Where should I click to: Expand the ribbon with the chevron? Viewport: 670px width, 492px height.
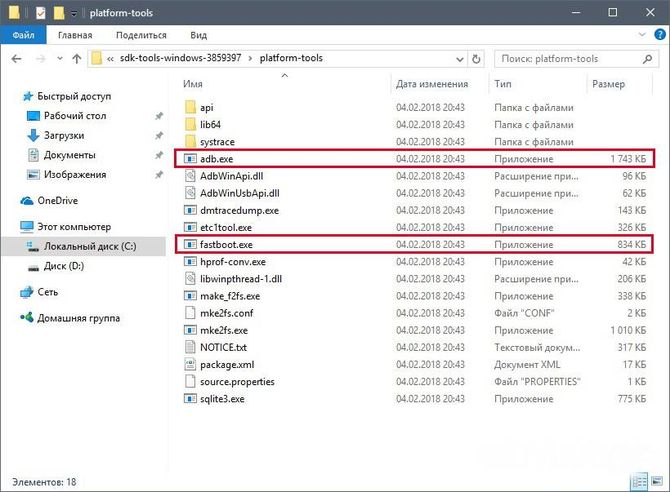(x=642, y=35)
